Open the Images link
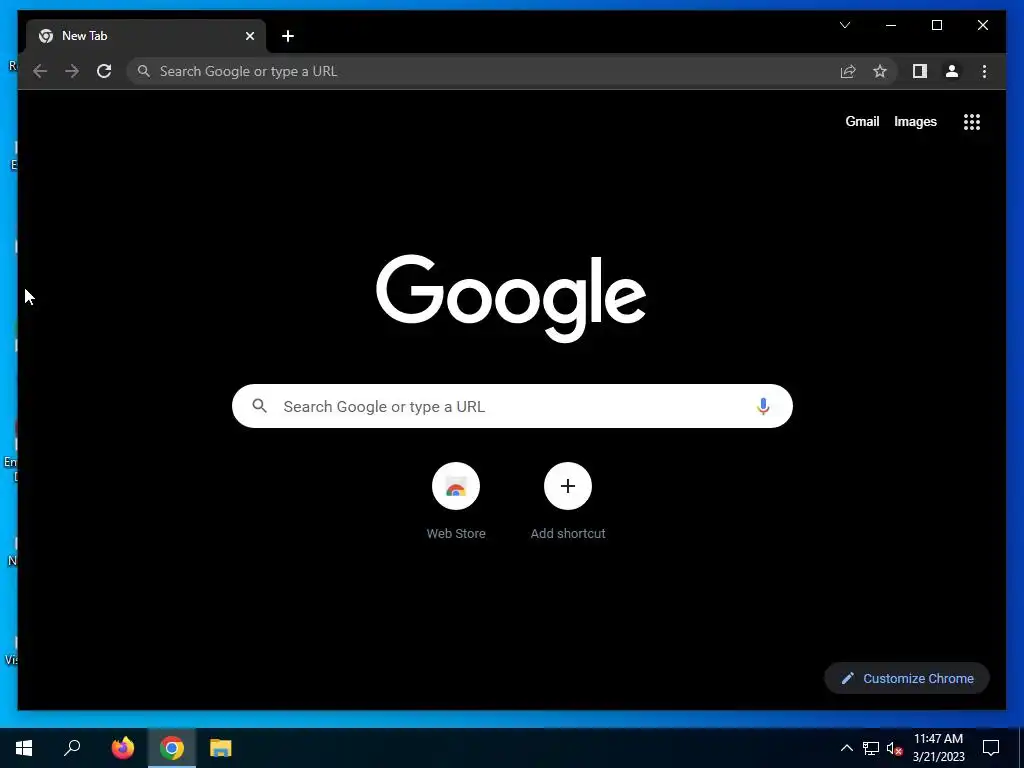Viewport: 1024px width, 768px height. 915,121
